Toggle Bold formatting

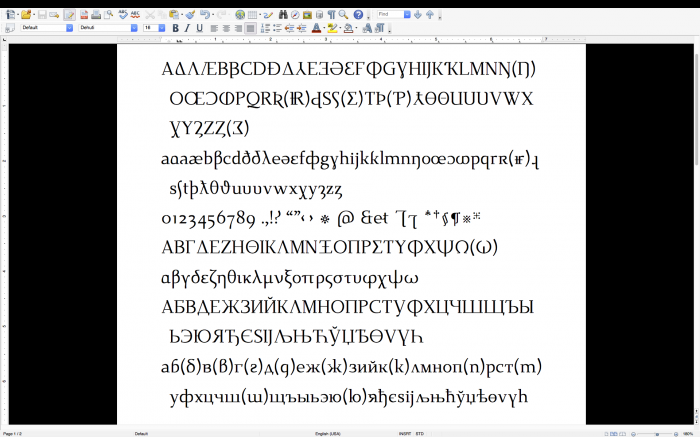(x=175, y=28)
